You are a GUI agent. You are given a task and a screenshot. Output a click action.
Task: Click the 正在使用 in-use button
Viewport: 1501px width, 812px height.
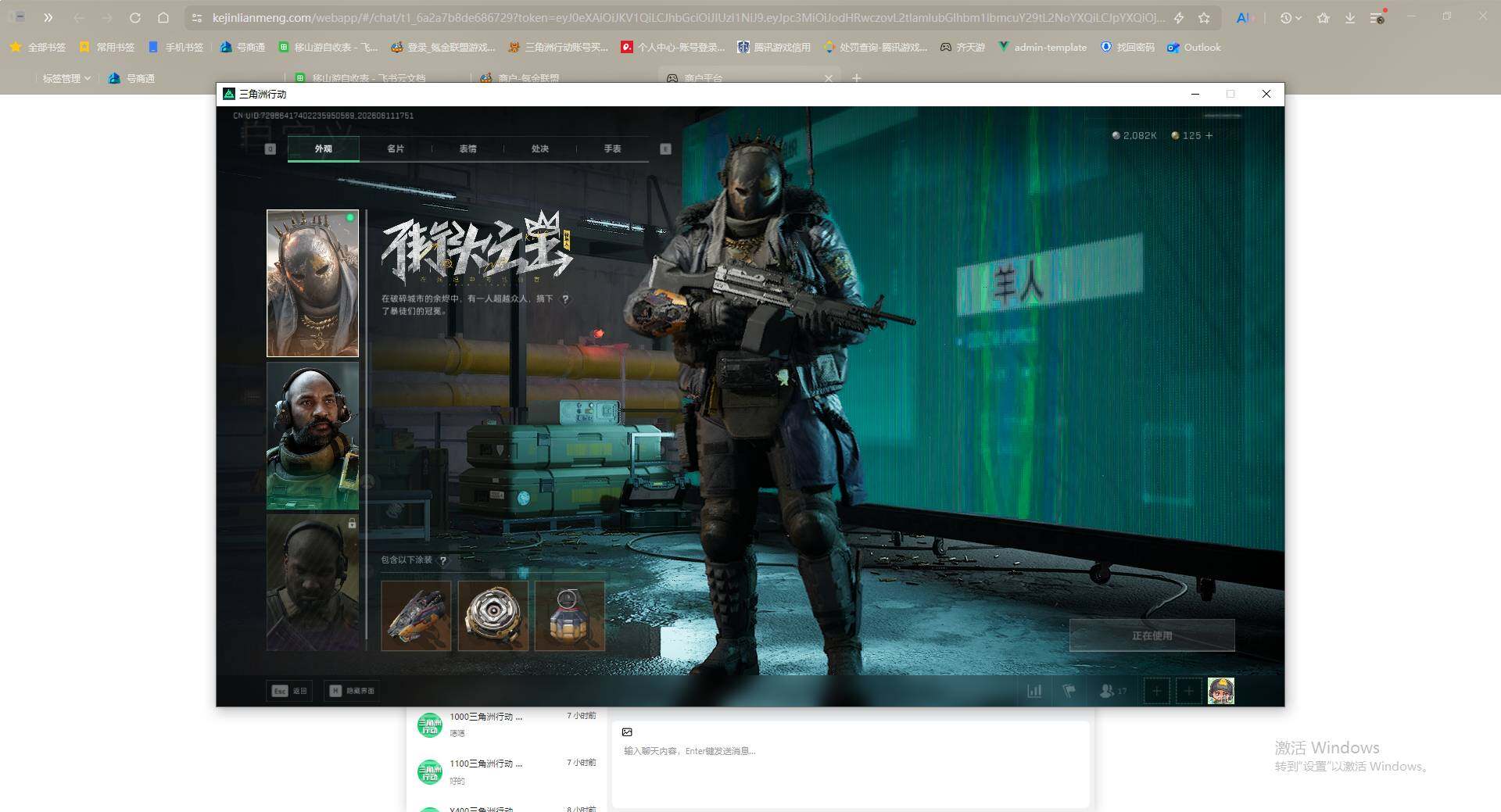(1152, 635)
